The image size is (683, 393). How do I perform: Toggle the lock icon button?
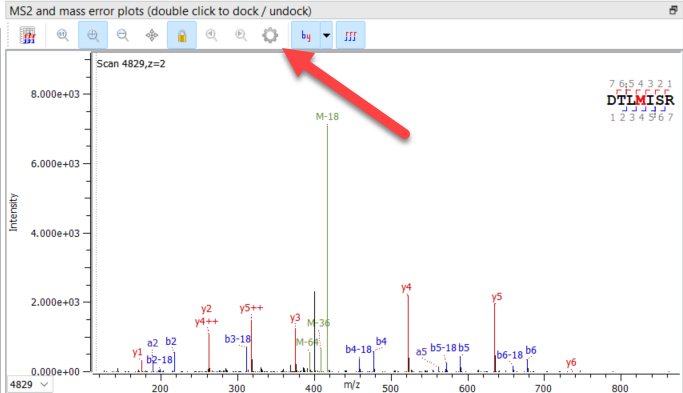182,35
